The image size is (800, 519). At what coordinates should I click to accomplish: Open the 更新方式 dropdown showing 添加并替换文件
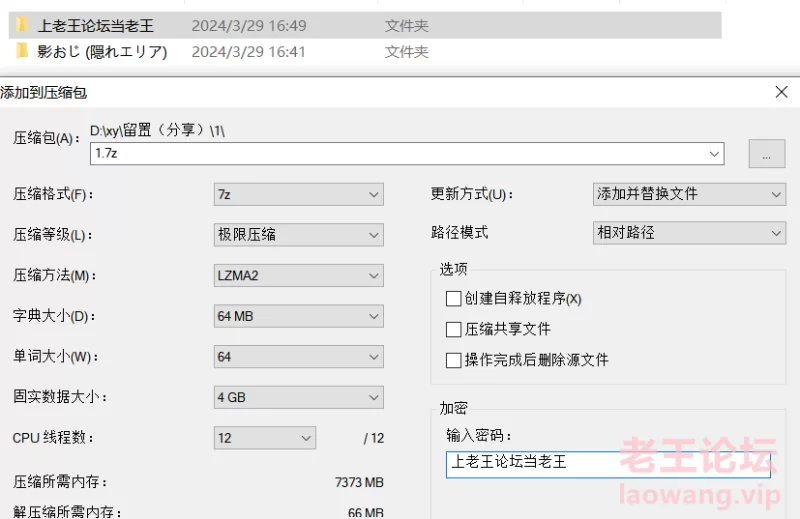689,194
